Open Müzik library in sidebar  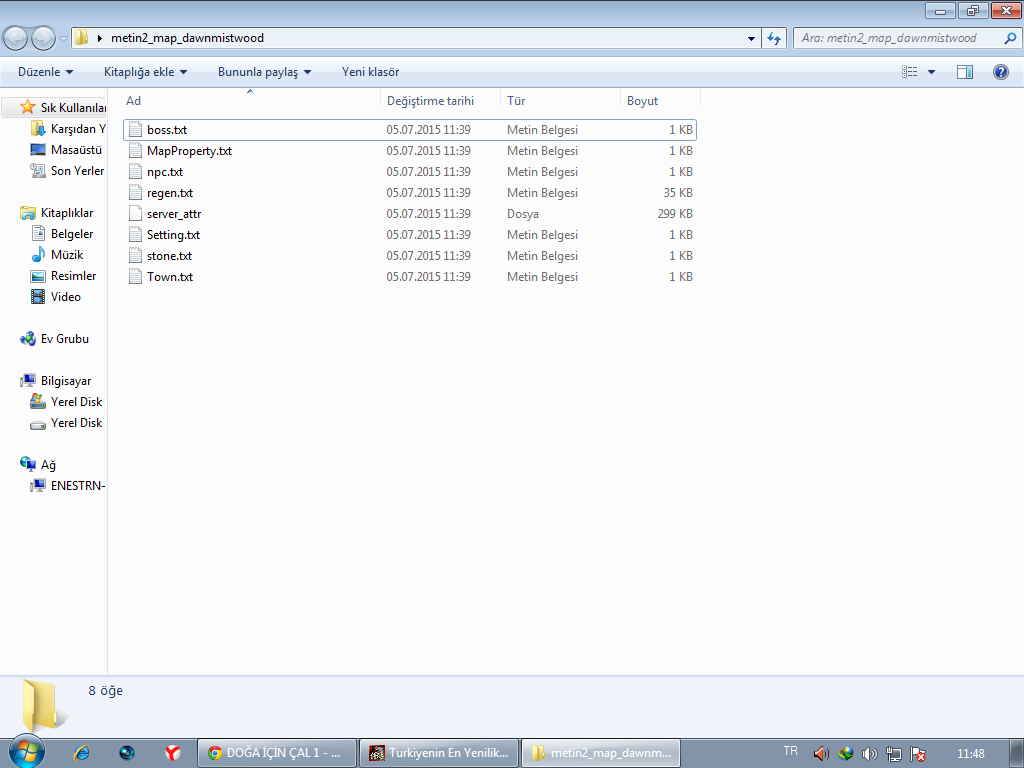coord(57,255)
